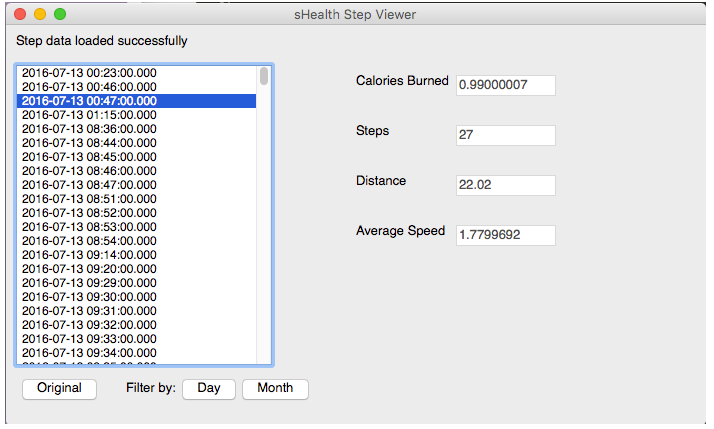Viewport: 714px width, 429px height.
Task: Select entry 2016-07-13 00:46:00.000
Action: tap(136, 87)
